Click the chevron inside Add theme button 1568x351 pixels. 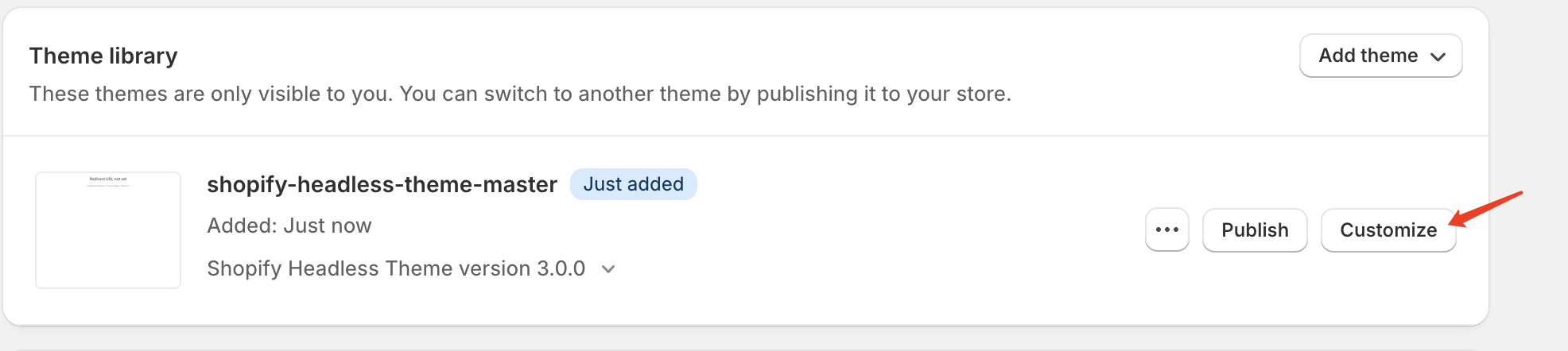[1438, 56]
